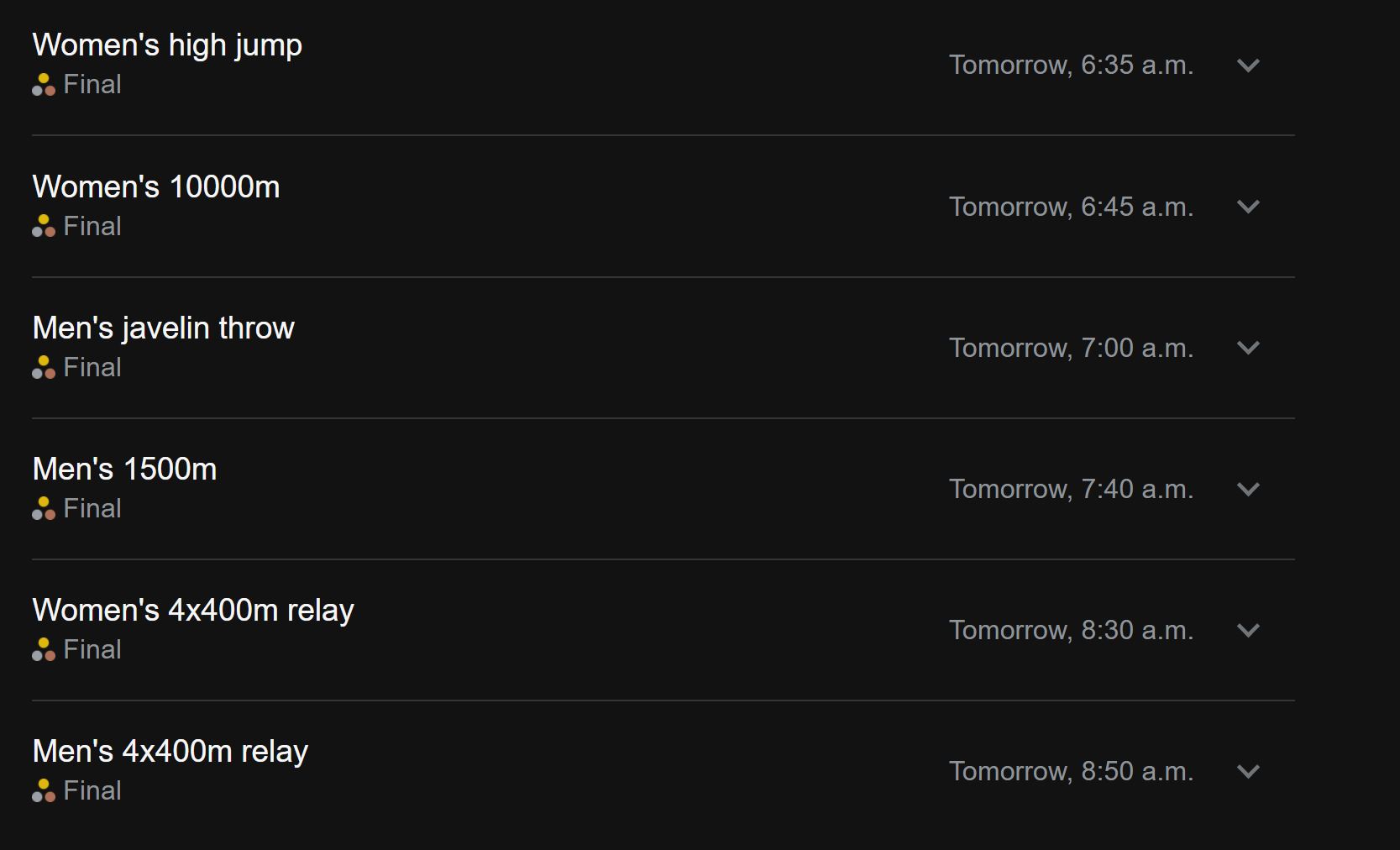
Task: Expand Men's javelin throw details chevron
Action: click(1248, 348)
